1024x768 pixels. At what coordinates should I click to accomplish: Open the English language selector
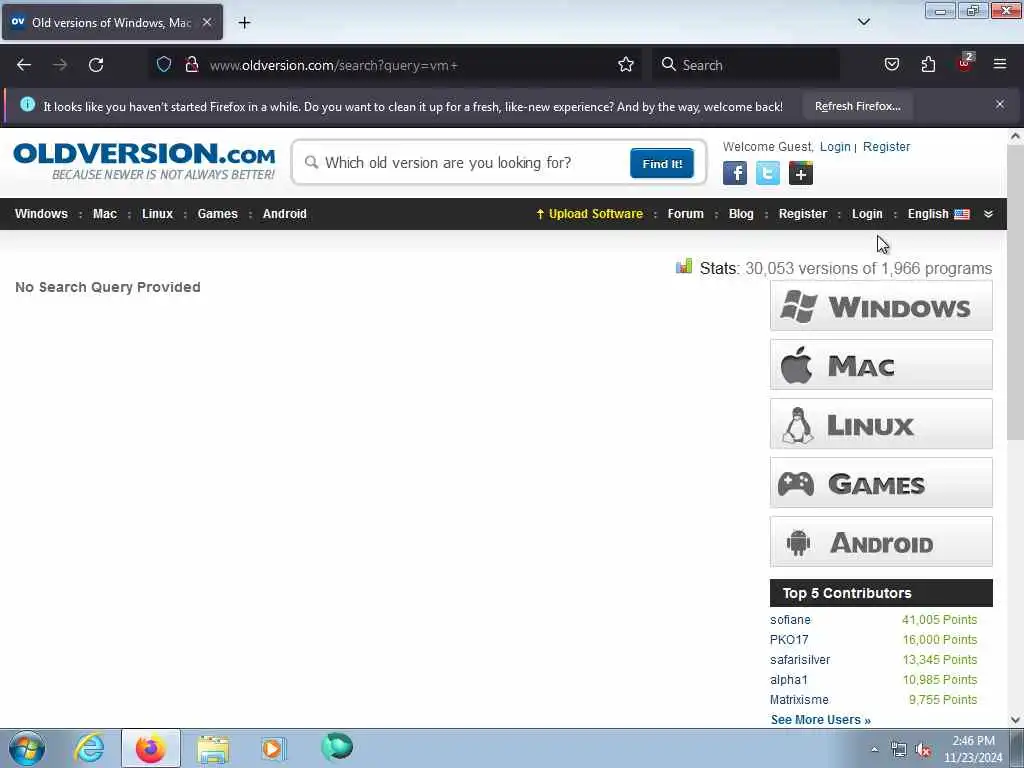(x=938, y=214)
